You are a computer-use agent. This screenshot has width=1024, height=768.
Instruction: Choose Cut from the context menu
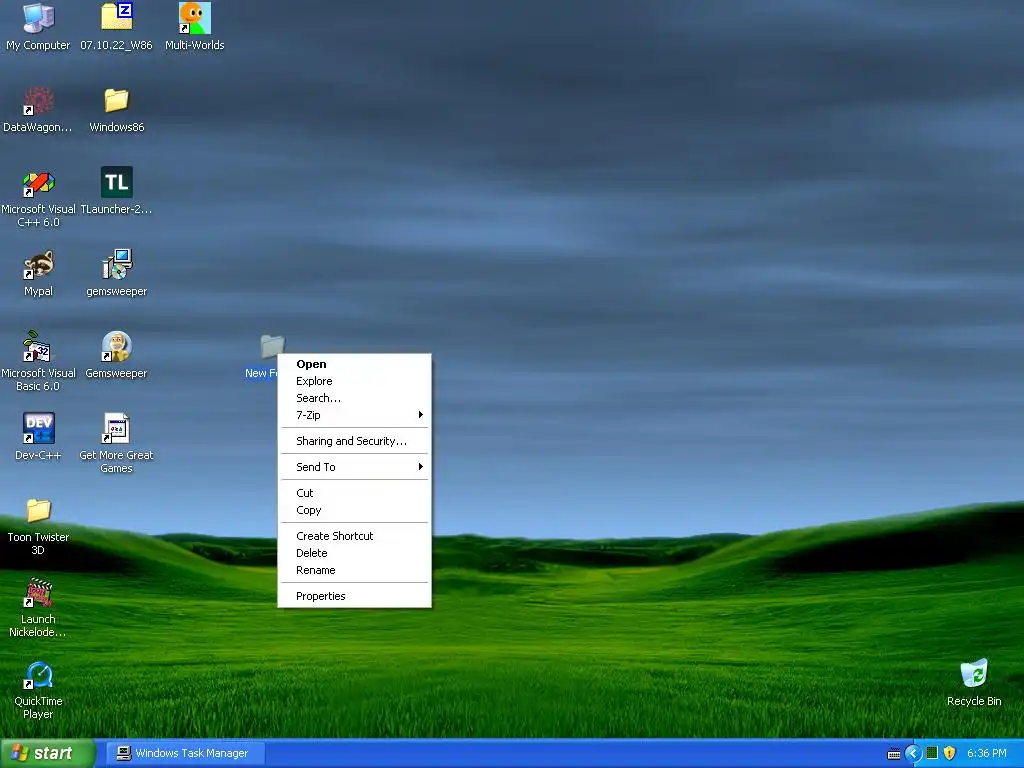355,493
